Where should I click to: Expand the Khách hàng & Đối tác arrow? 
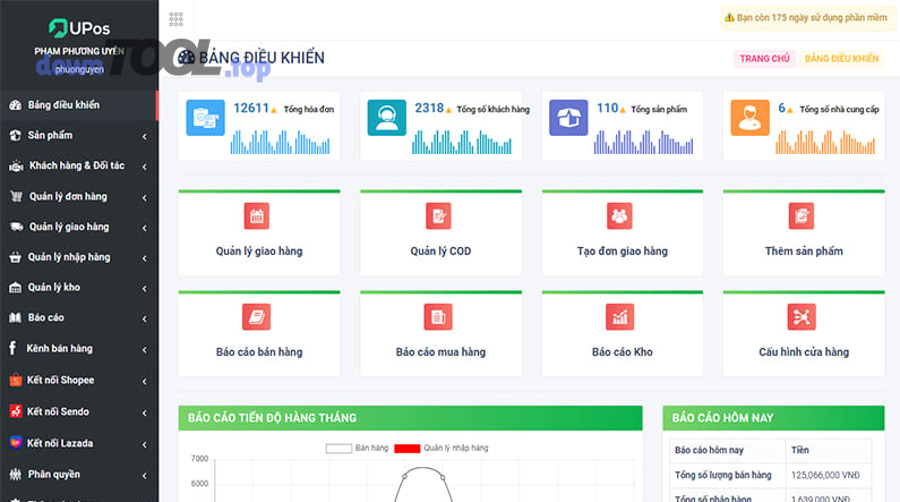click(145, 167)
